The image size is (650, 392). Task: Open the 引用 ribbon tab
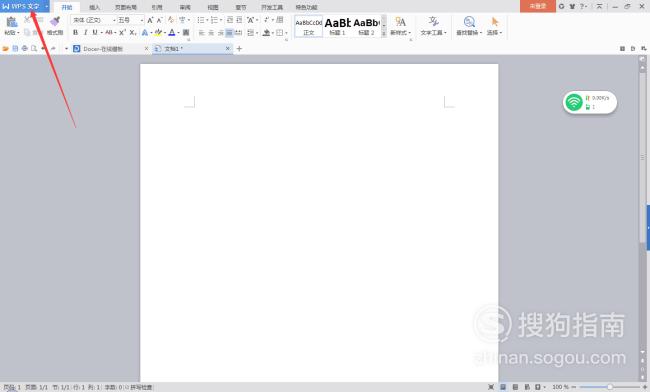(157, 7)
